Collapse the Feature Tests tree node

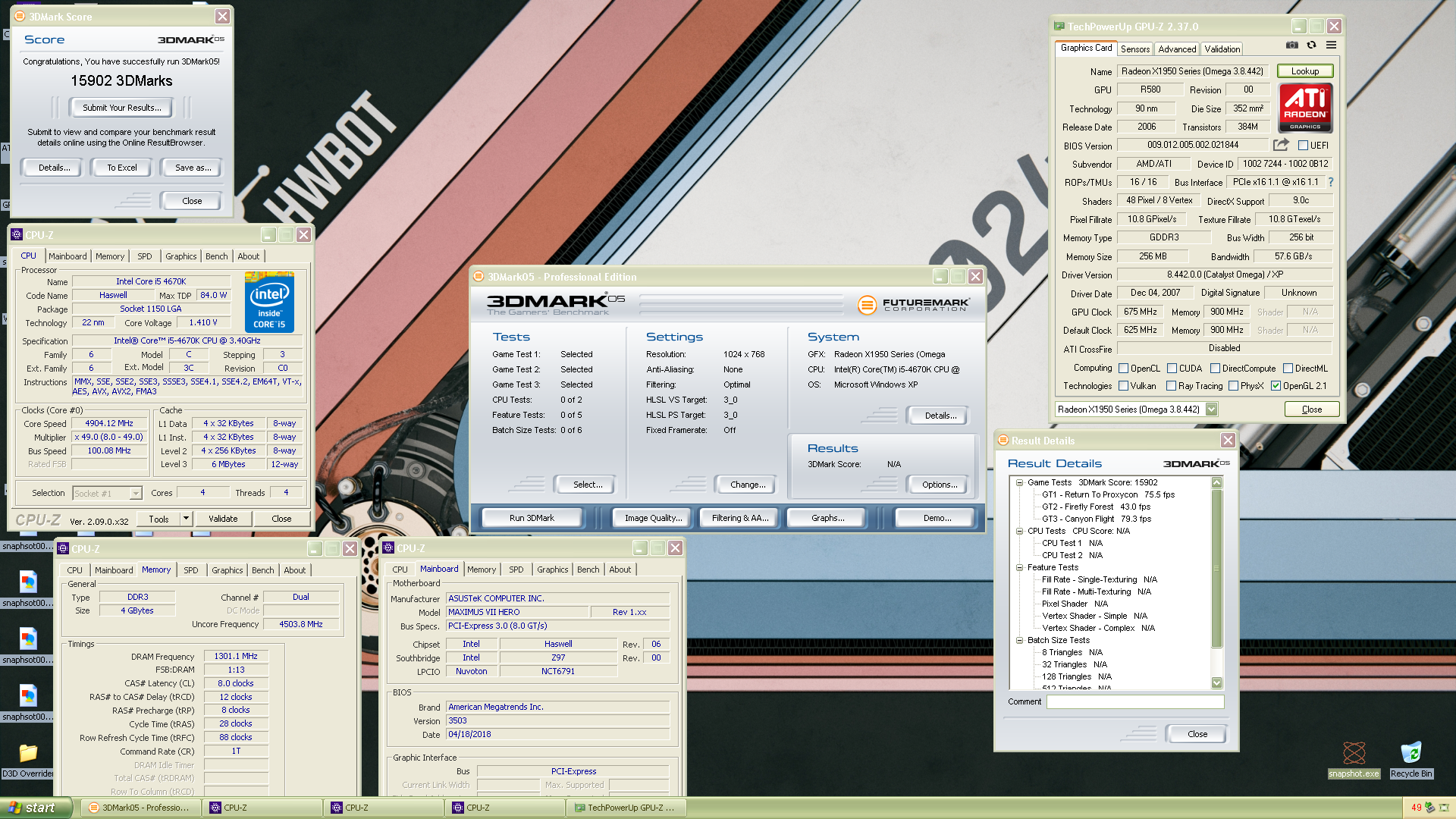(1020, 567)
